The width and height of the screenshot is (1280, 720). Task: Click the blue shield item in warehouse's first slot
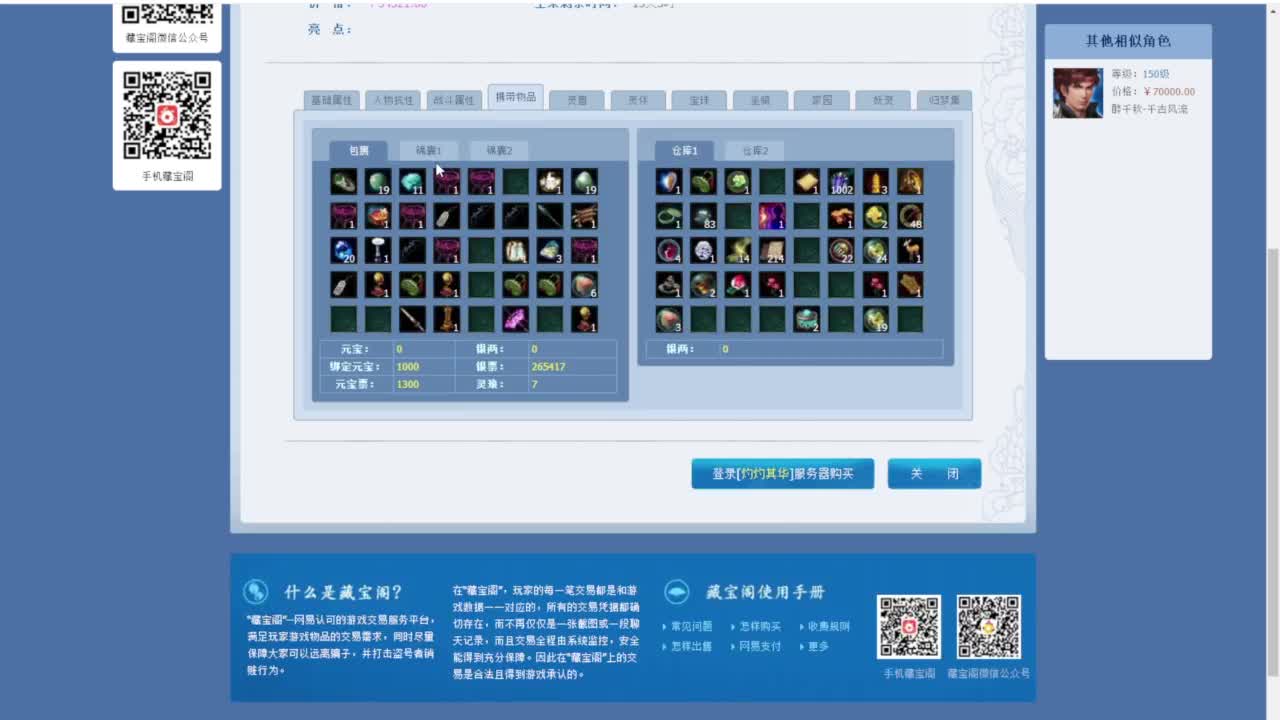pyautogui.click(x=669, y=182)
